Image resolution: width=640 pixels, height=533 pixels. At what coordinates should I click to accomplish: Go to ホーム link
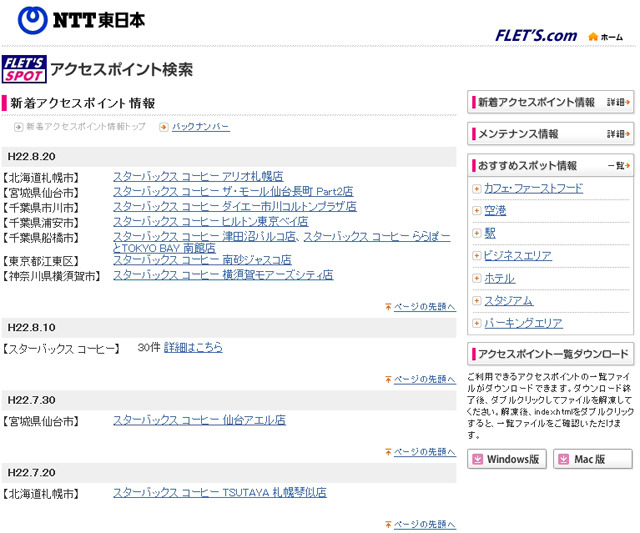click(x=611, y=37)
